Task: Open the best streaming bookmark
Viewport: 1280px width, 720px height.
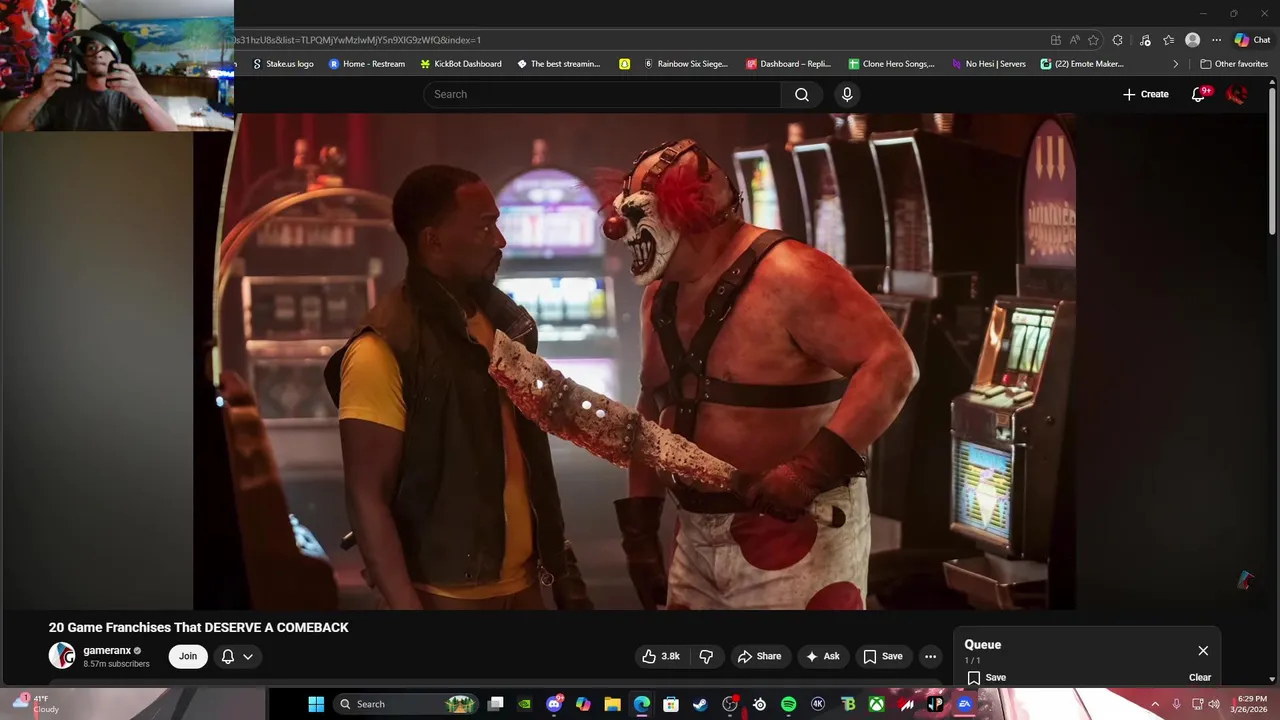Action: click(559, 64)
